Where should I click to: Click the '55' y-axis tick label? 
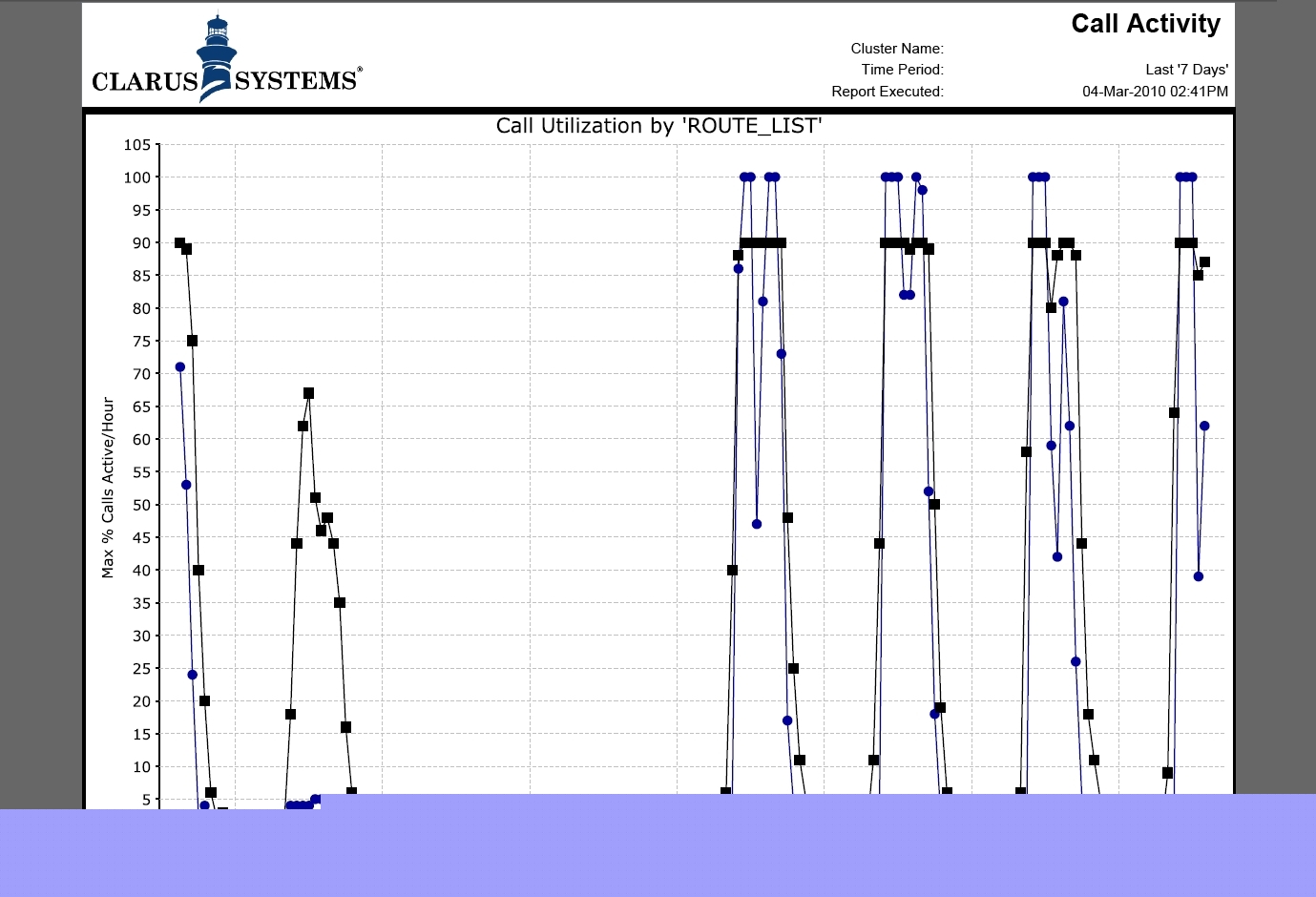(142, 472)
